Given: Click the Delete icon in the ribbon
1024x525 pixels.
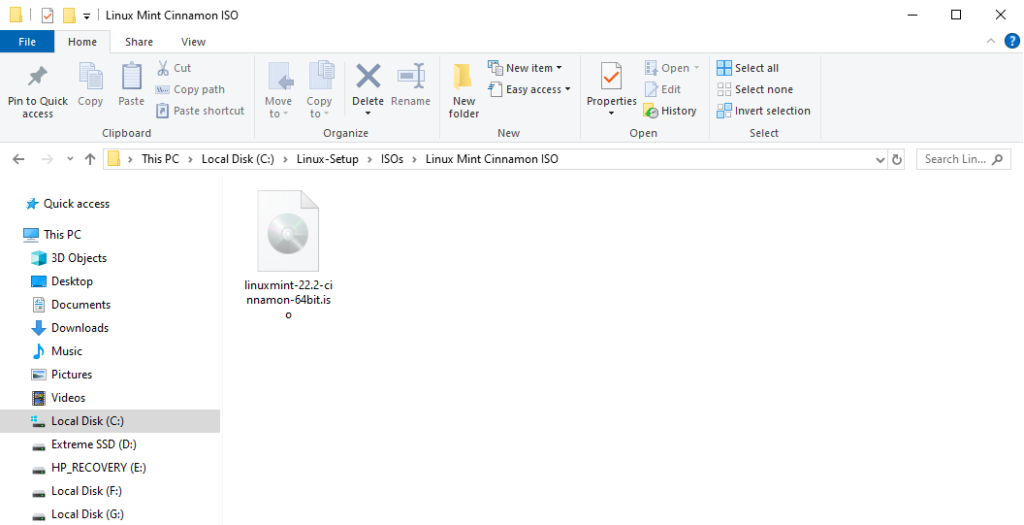Looking at the screenshot, I should click(368, 77).
